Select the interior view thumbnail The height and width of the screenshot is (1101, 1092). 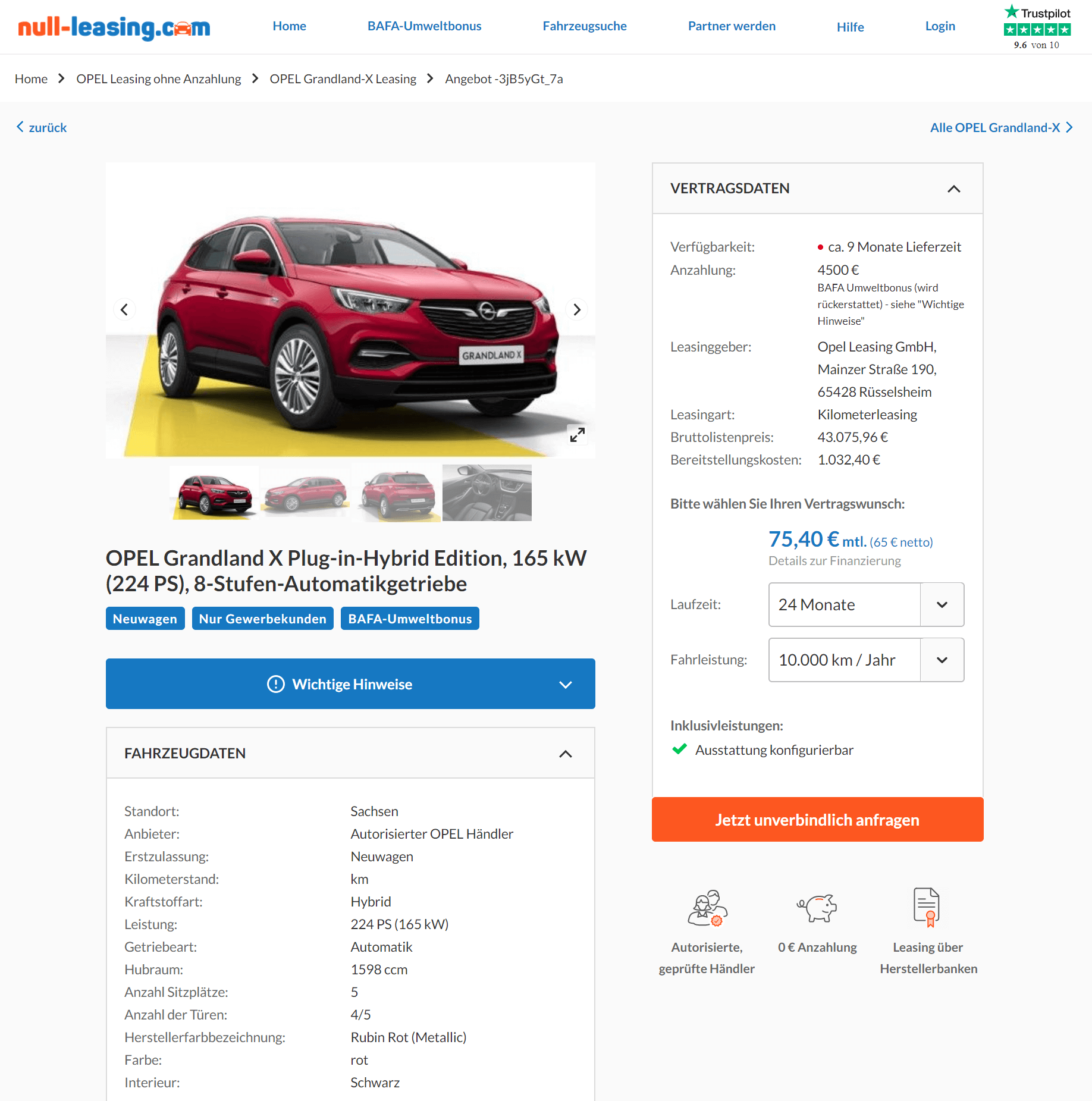(487, 493)
